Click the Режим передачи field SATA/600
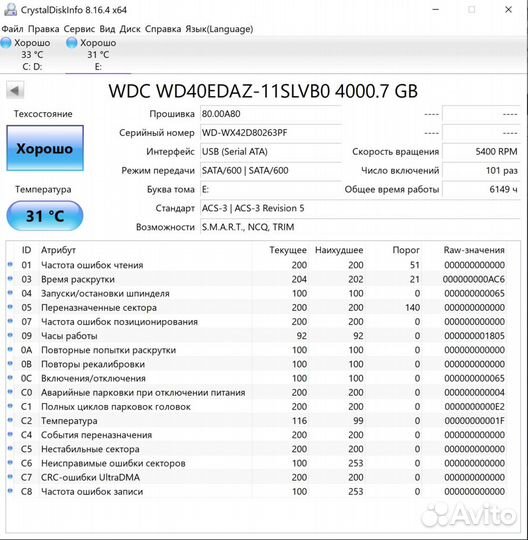Image resolution: width=528 pixels, height=540 pixels. [x=271, y=170]
